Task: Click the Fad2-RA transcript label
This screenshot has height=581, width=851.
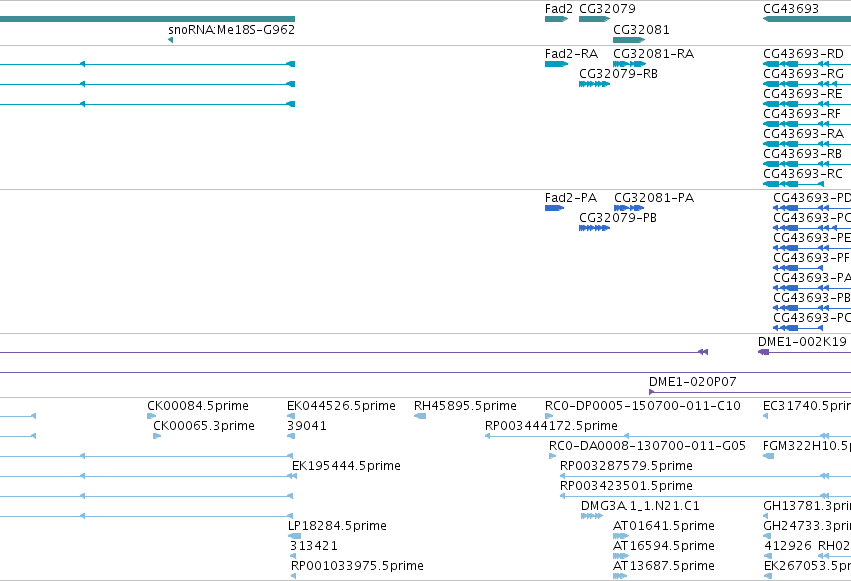Action: coord(571,54)
